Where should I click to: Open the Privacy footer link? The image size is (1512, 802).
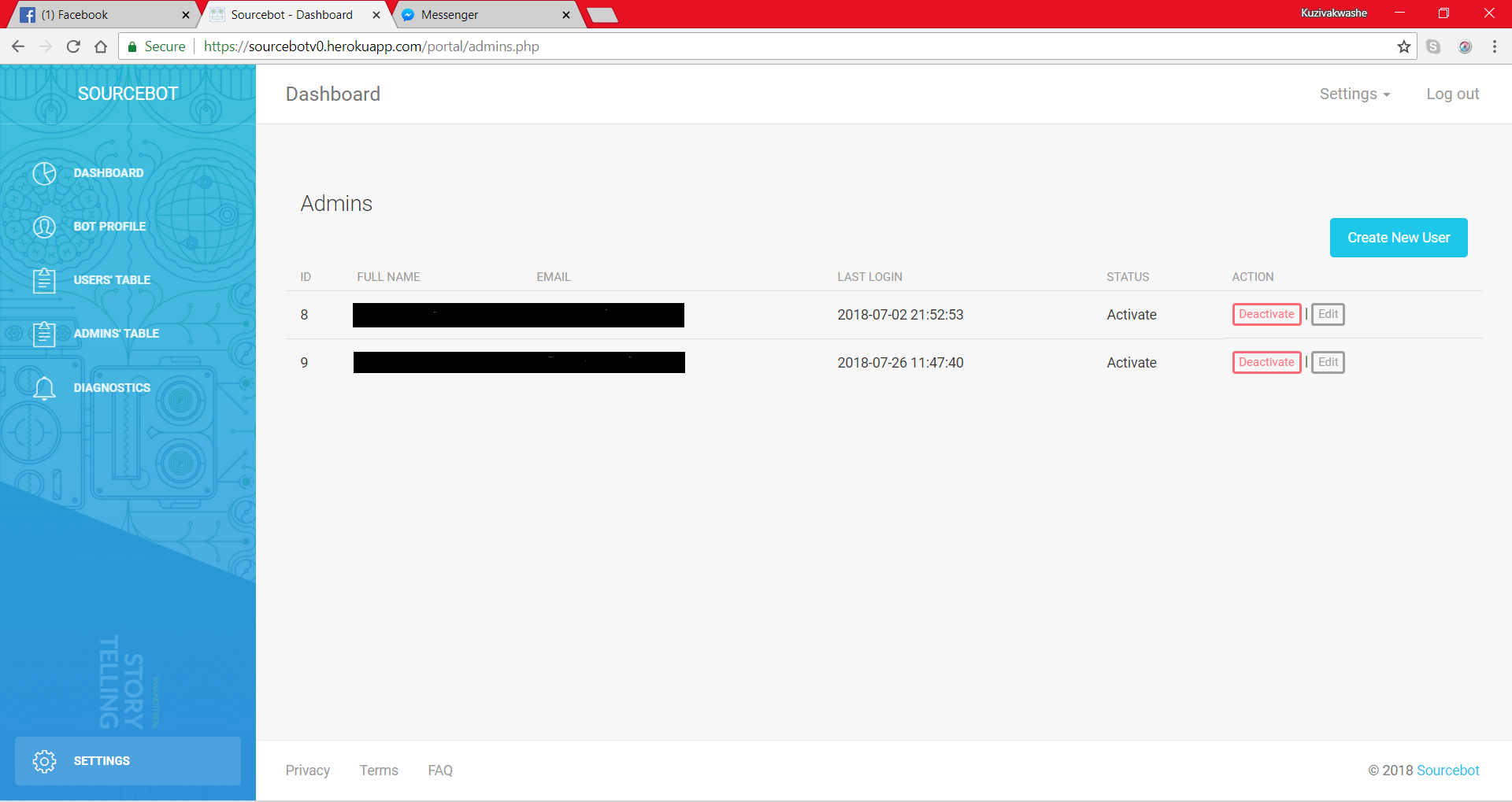(x=308, y=771)
